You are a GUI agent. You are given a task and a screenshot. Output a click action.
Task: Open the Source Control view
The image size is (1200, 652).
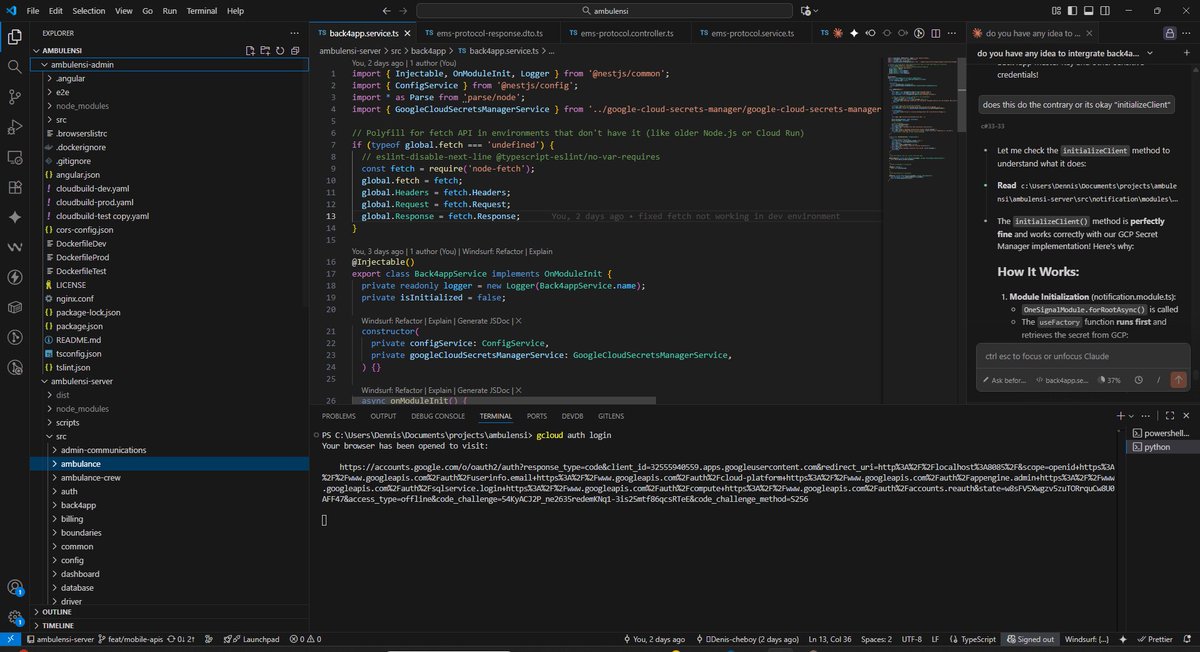[x=14, y=96]
